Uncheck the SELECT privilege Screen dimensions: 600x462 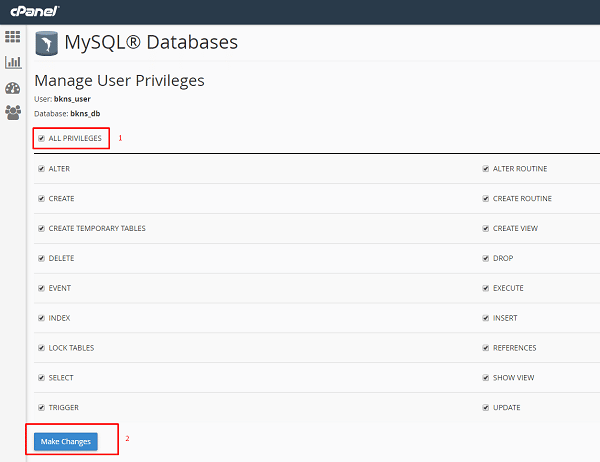41,378
